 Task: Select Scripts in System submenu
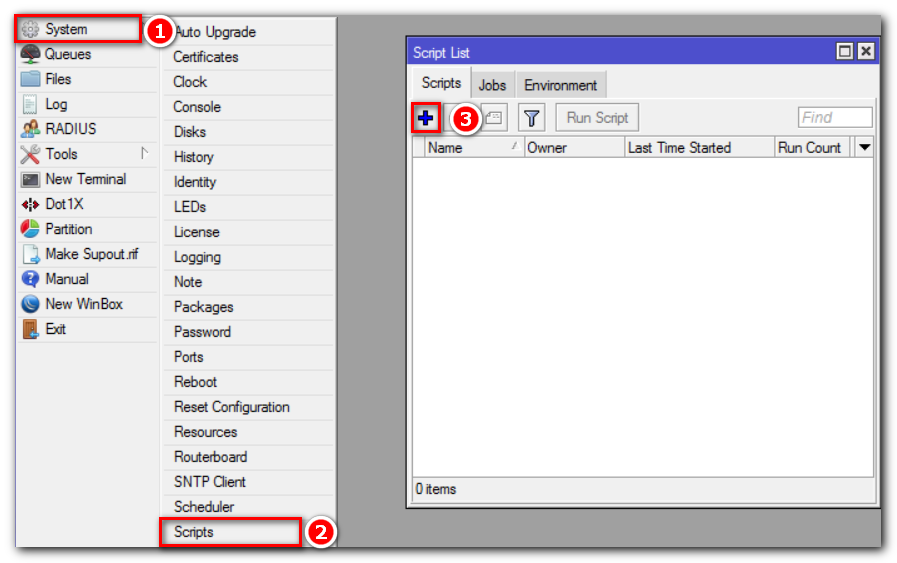tap(194, 532)
